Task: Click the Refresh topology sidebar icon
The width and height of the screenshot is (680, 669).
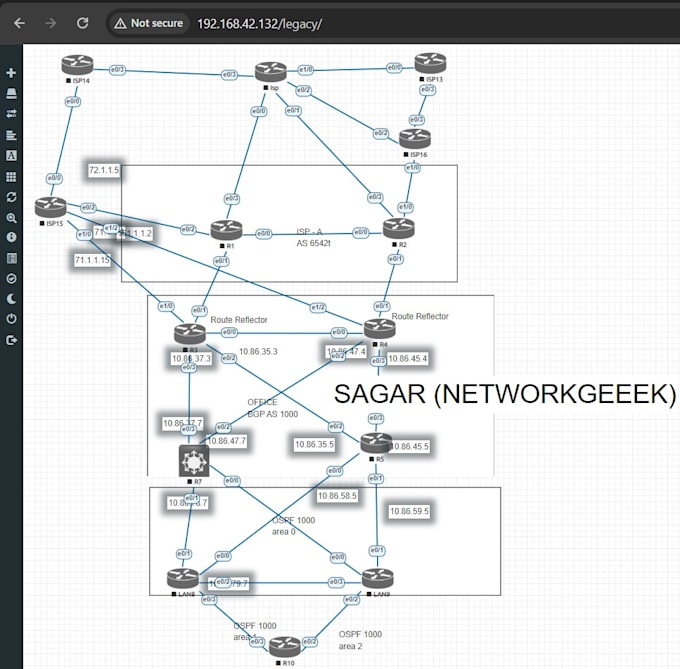Action: [x=11, y=197]
